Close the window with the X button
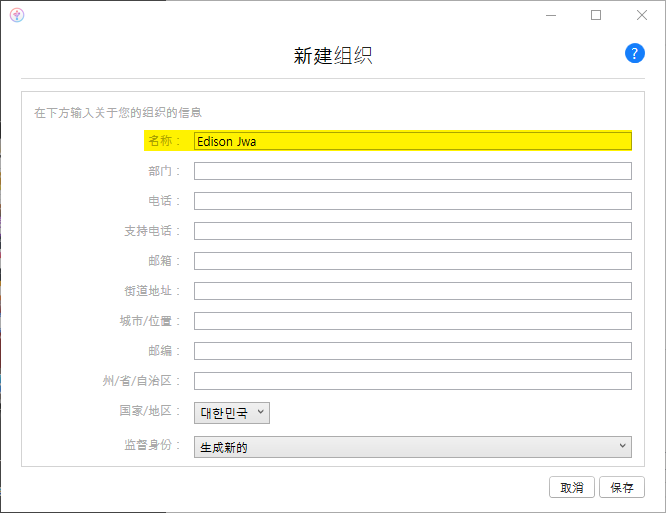The height and width of the screenshot is (513, 666). tap(642, 15)
